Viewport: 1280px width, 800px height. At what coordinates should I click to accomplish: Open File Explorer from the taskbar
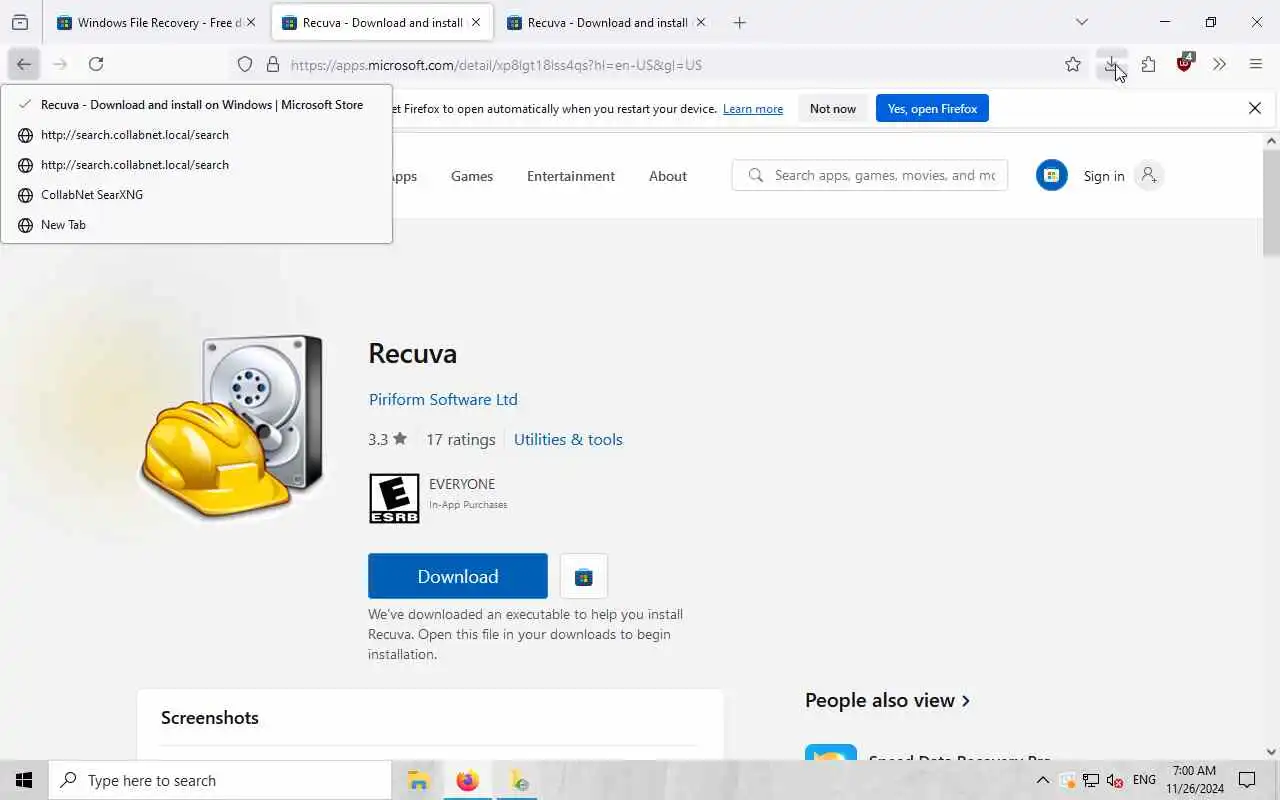point(418,780)
